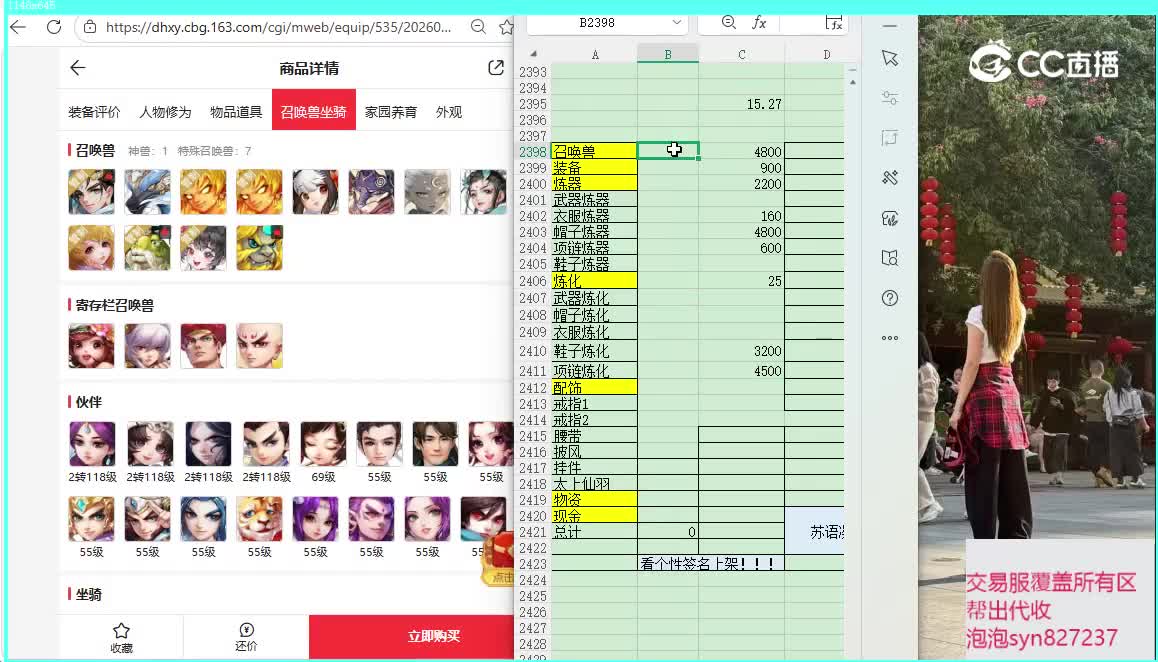Expand the B2398 name box dropdown
Viewport: 1158px width, 662px height.
[677, 22]
